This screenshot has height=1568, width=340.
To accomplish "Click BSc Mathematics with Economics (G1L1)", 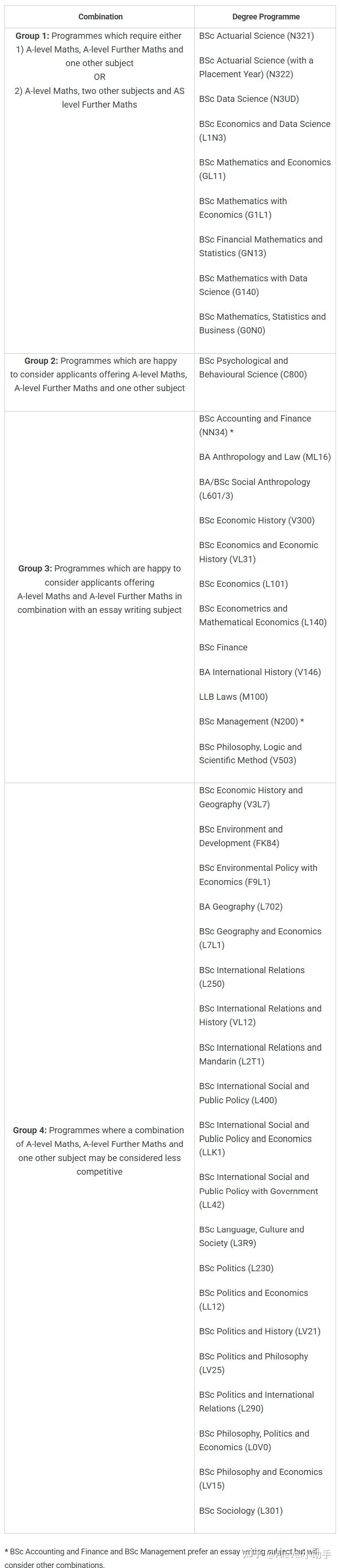I will point(242,208).
